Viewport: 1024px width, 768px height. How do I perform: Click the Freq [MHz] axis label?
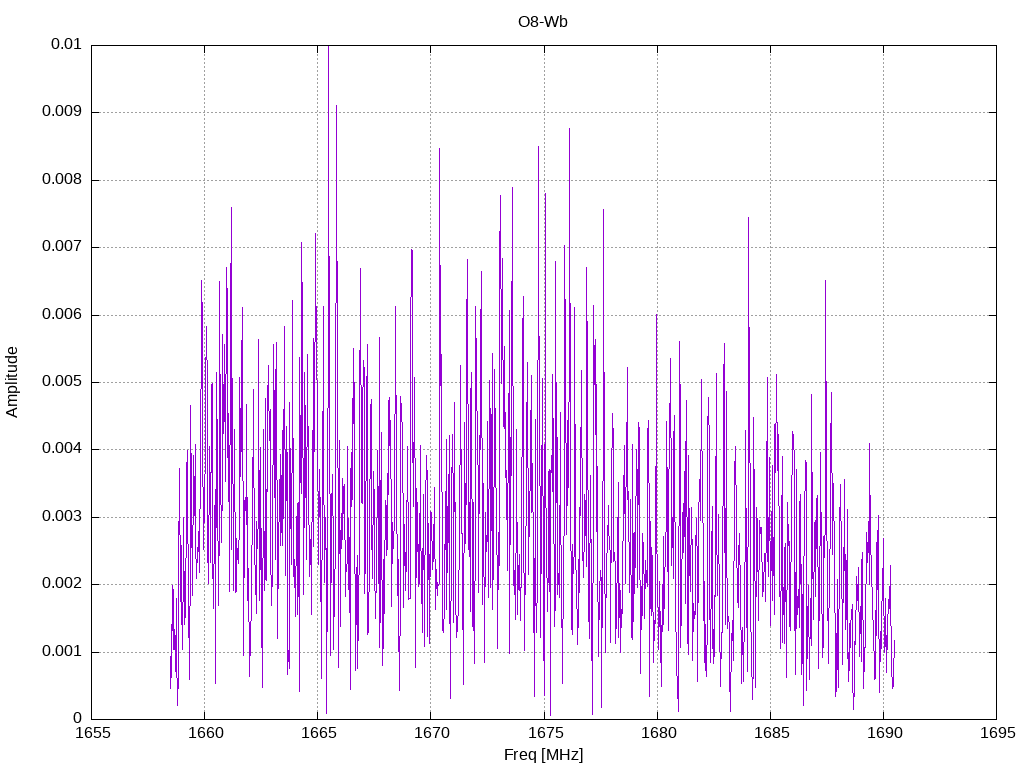coord(543,755)
